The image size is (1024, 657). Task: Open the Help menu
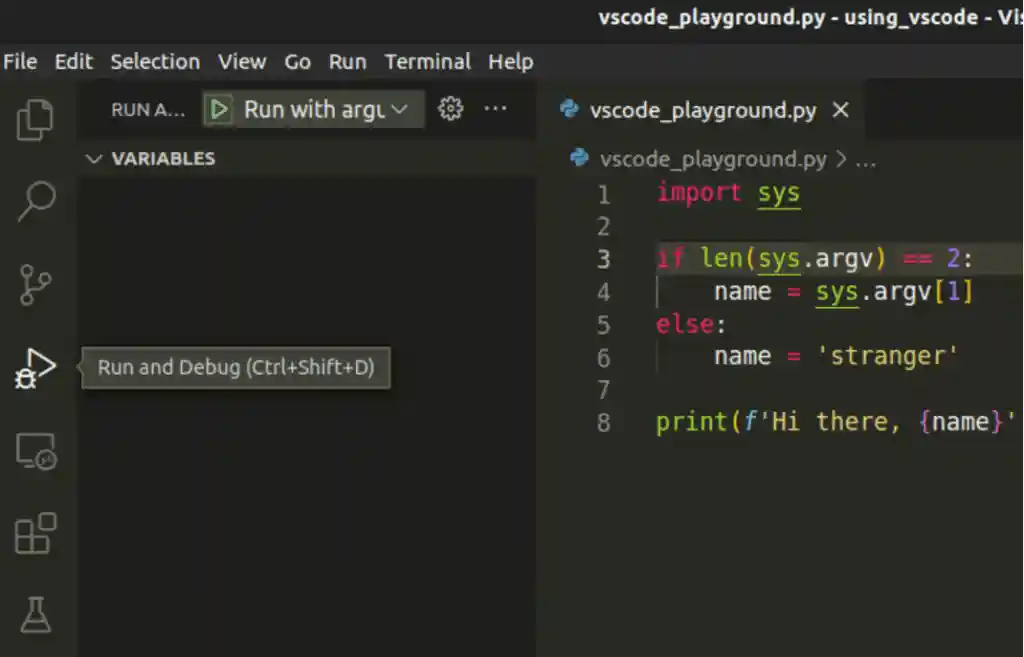(x=511, y=61)
